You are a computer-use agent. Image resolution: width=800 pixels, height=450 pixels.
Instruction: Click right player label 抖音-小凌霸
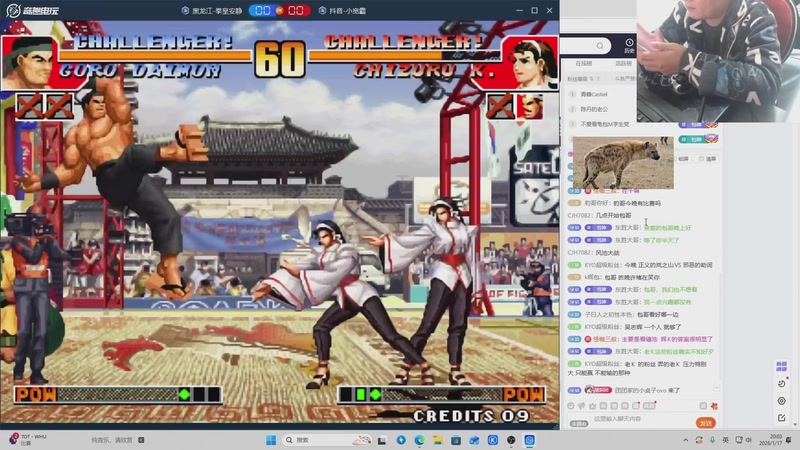pyautogui.click(x=342, y=10)
